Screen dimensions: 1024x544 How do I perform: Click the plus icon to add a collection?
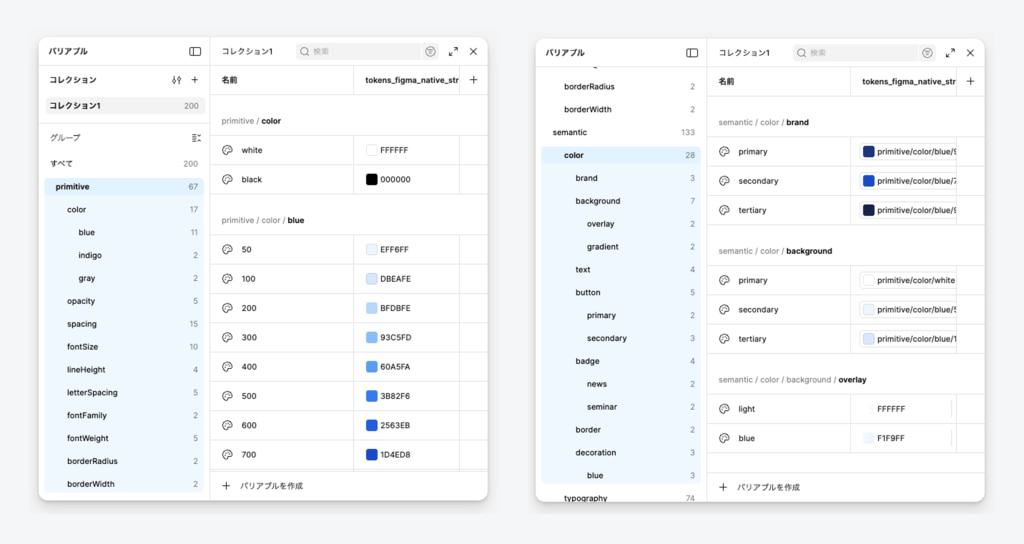coord(195,80)
